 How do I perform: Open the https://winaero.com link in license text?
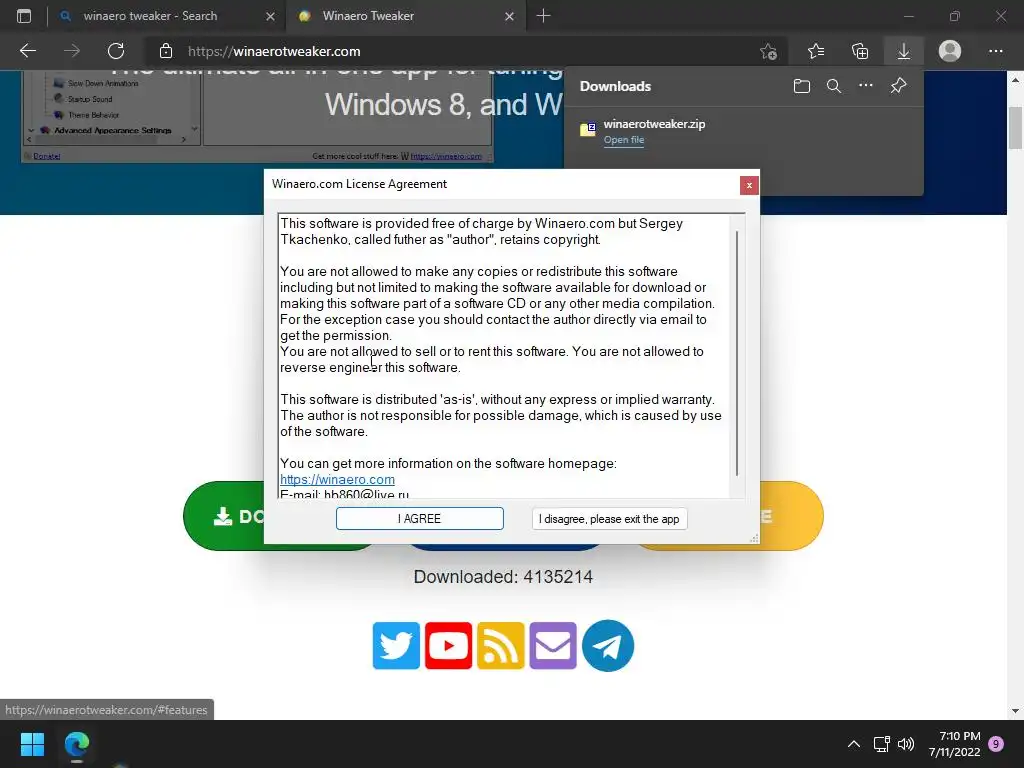tap(337, 479)
